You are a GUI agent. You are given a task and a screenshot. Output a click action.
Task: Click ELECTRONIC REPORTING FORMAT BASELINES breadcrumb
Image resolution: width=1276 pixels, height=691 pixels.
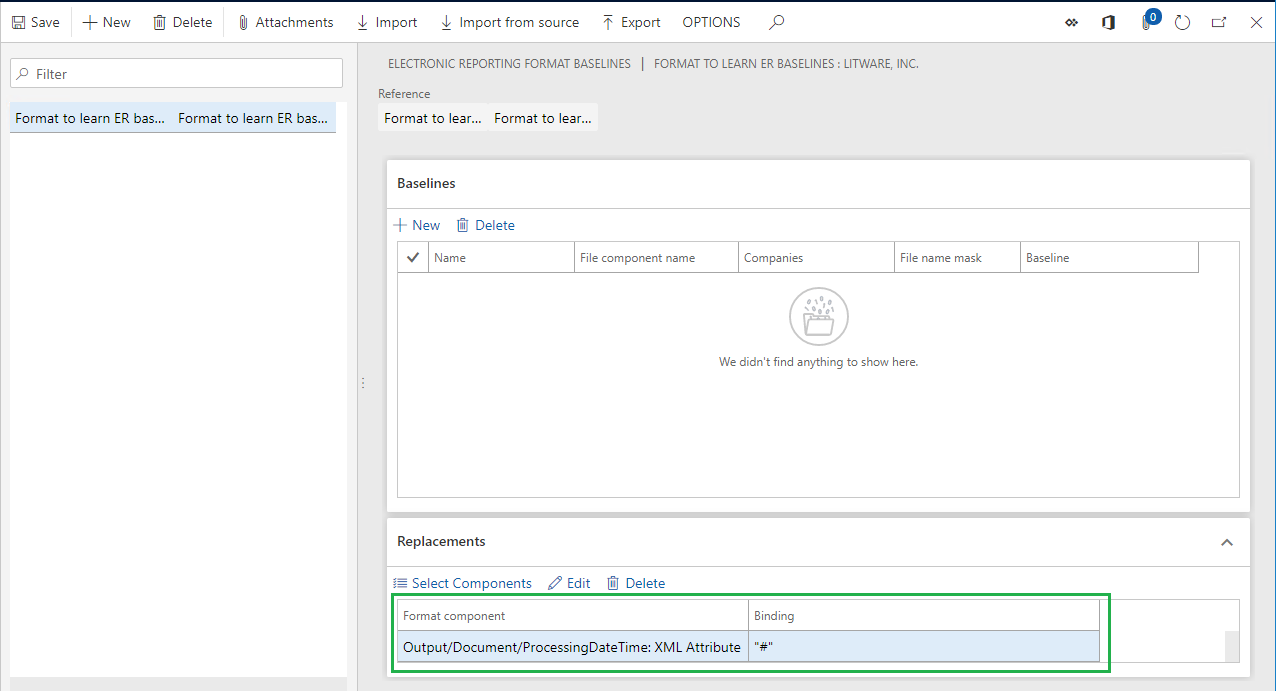pyautogui.click(x=509, y=63)
